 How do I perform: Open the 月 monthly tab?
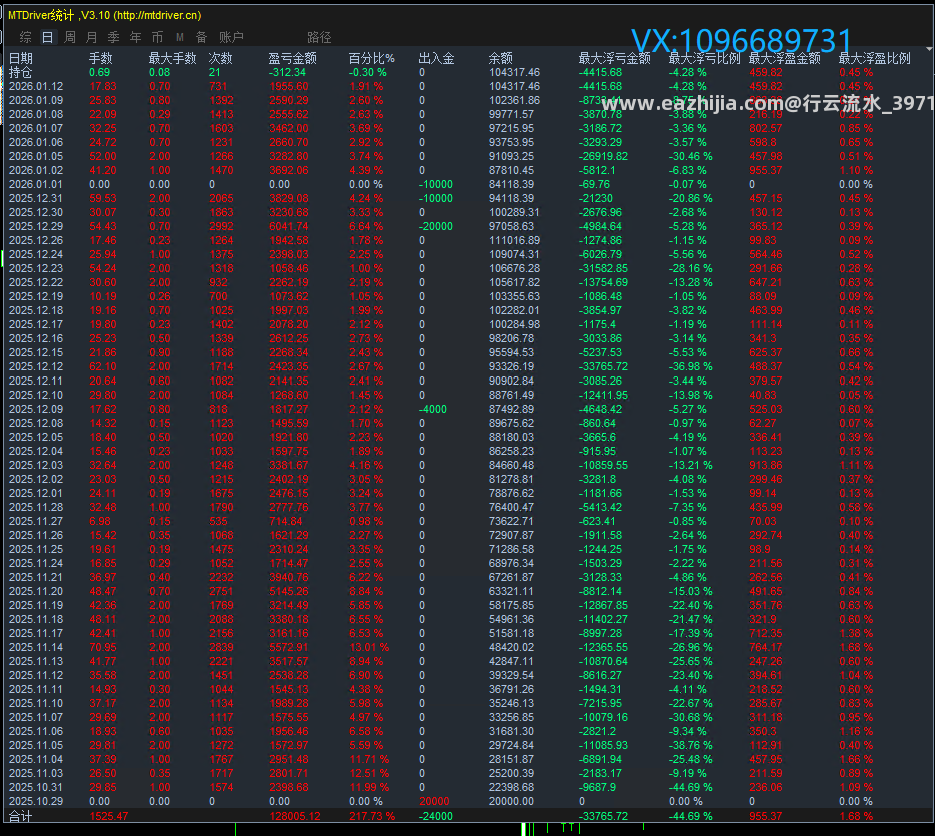coord(91,38)
